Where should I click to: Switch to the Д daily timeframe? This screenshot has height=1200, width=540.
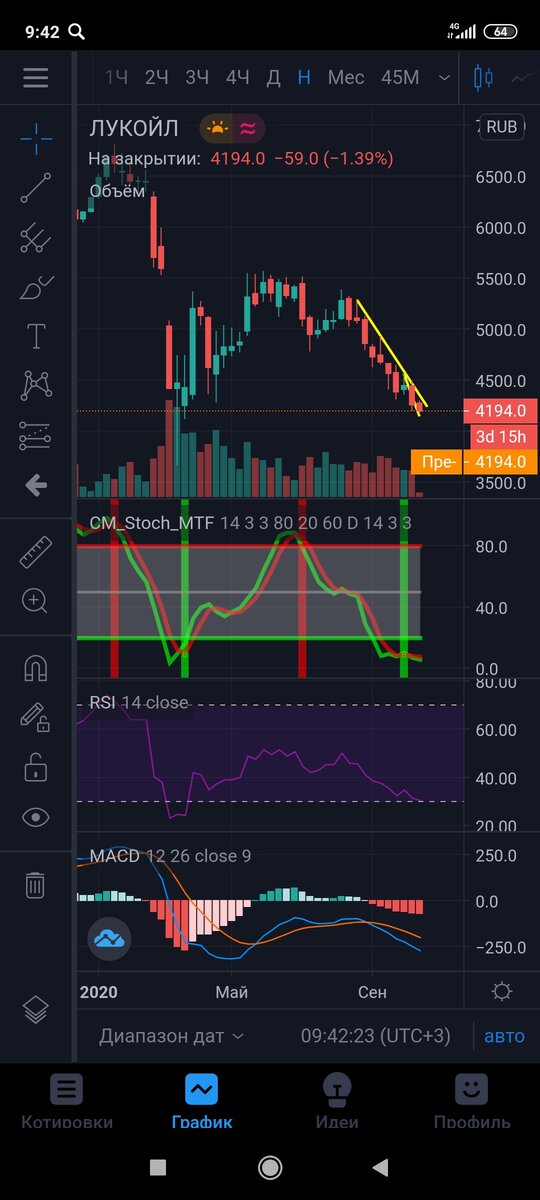(273, 77)
